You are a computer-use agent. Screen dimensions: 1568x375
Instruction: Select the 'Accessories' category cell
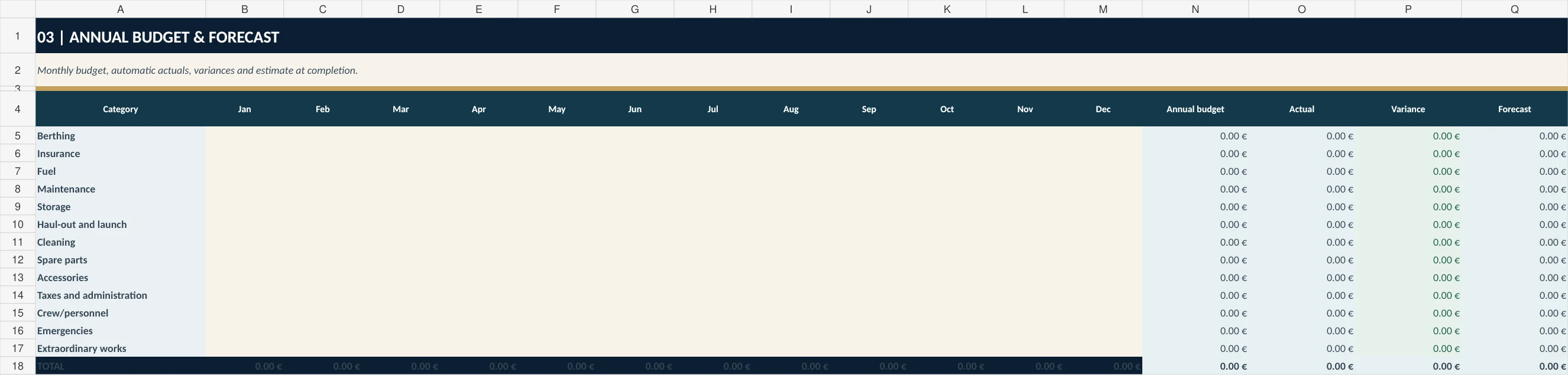[121, 277]
